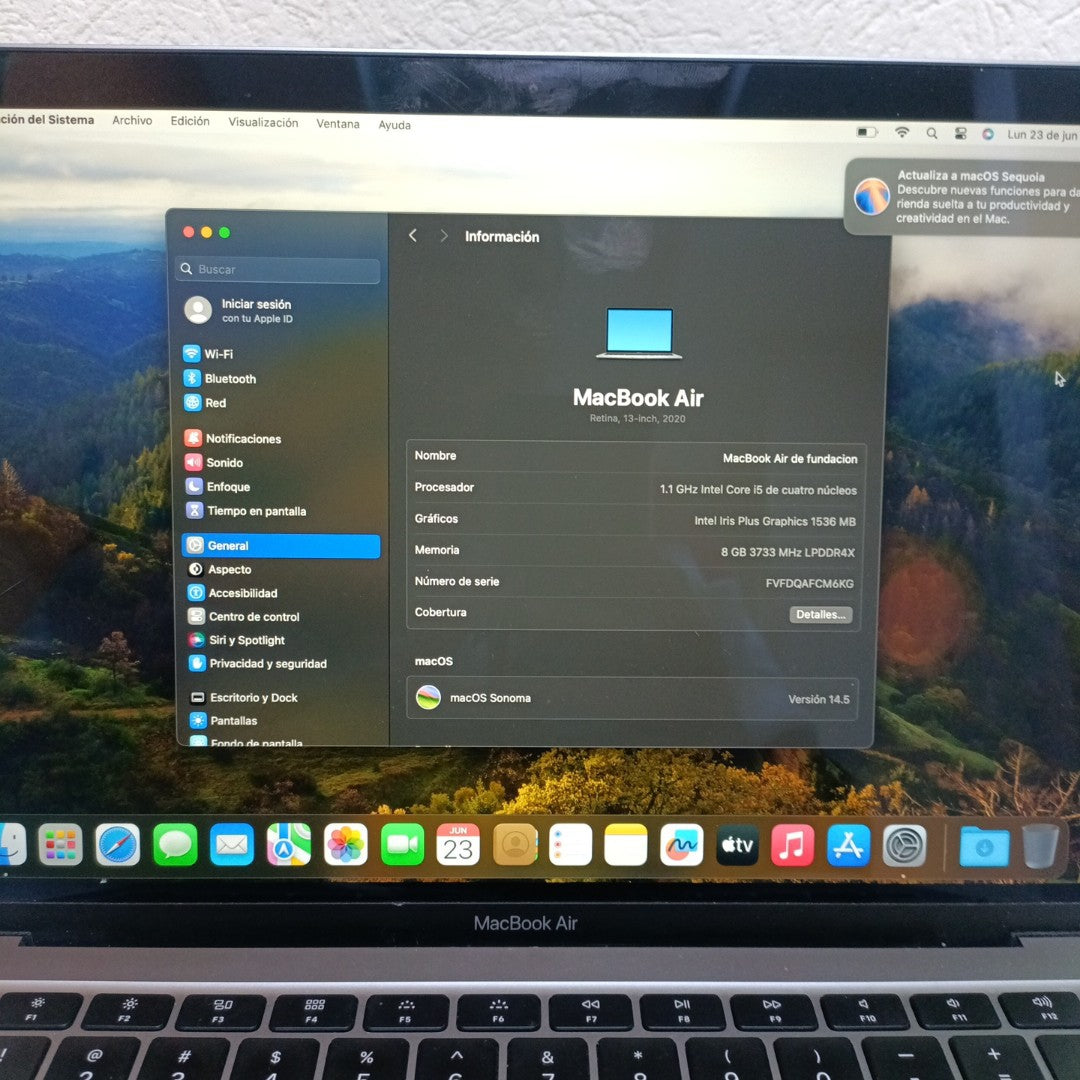Select General in sidebar
The height and width of the screenshot is (1080, 1080).
(x=281, y=546)
